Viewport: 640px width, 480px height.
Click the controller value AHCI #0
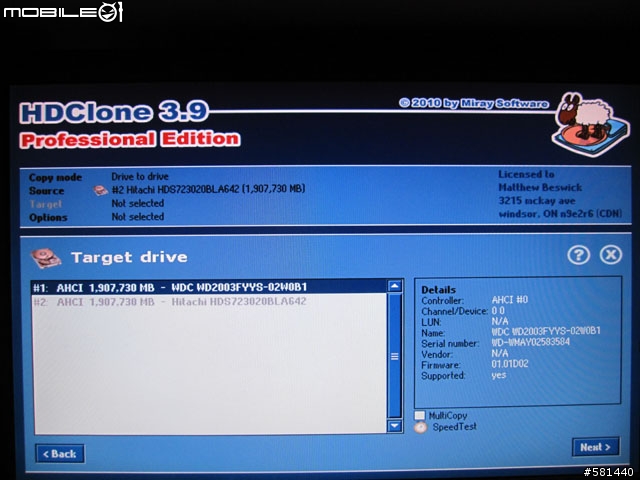pos(510,300)
